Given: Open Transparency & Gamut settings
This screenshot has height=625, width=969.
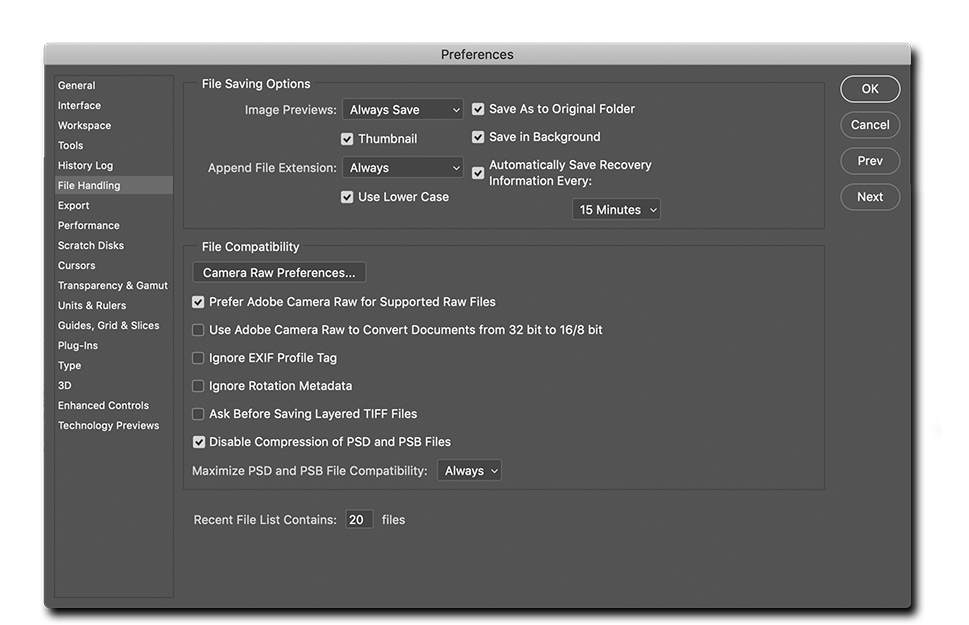Looking at the screenshot, I should (112, 285).
